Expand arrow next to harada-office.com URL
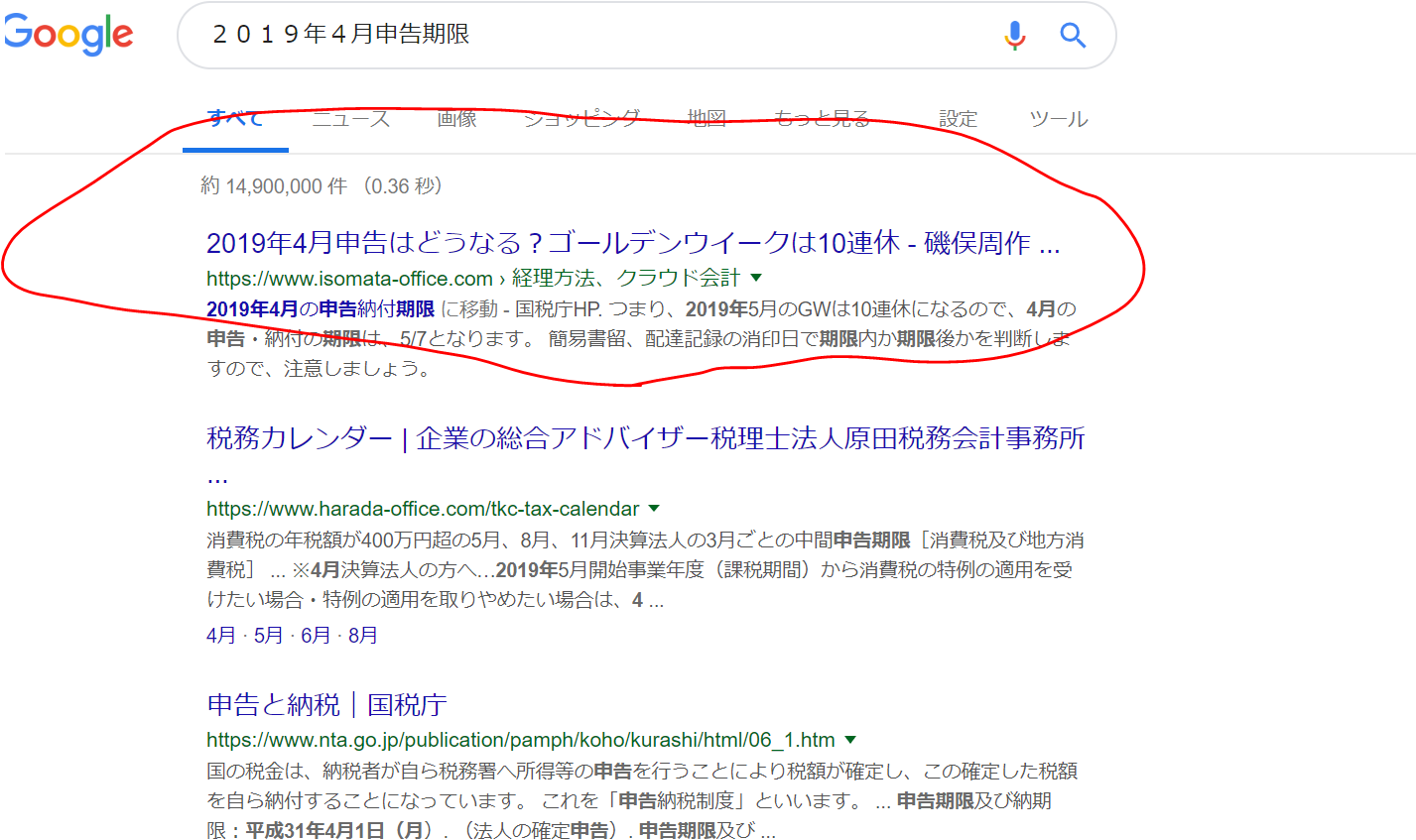 click(x=653, y=509)
